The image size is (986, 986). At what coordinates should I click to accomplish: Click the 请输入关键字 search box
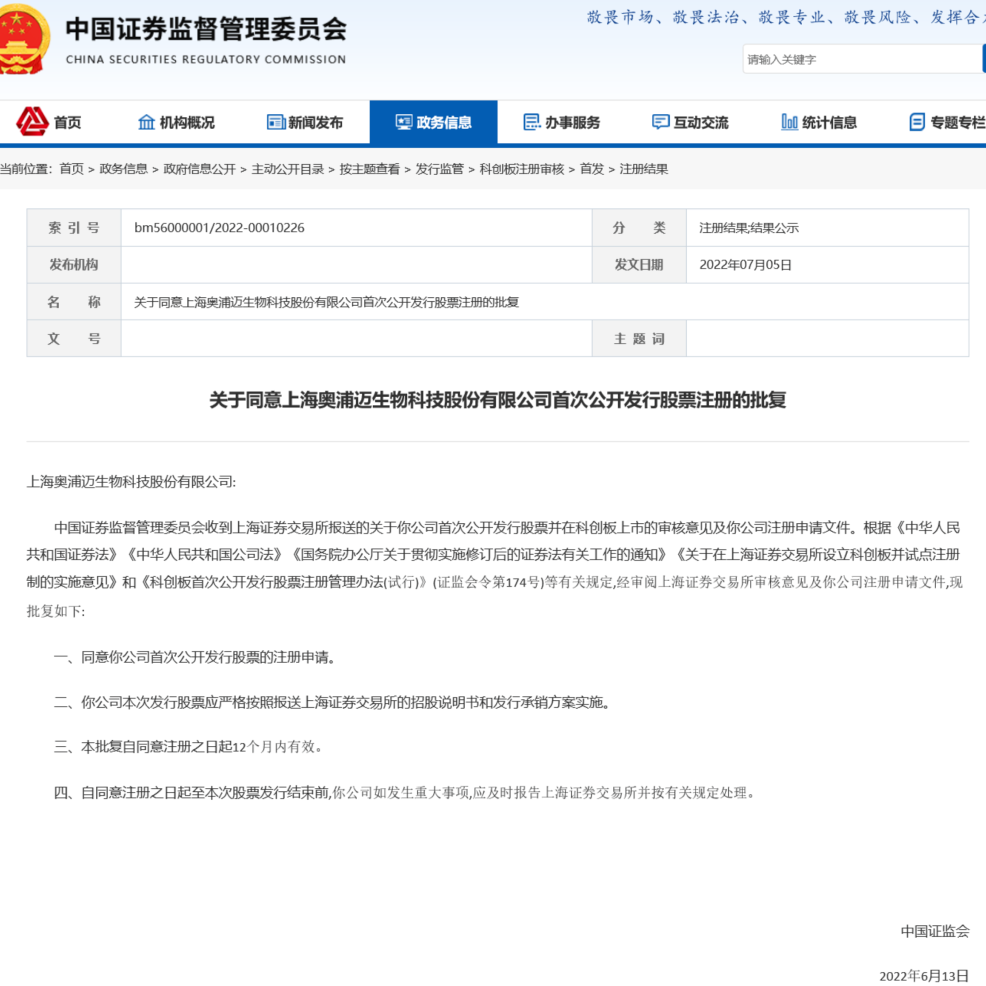click(x=862, y=59)
